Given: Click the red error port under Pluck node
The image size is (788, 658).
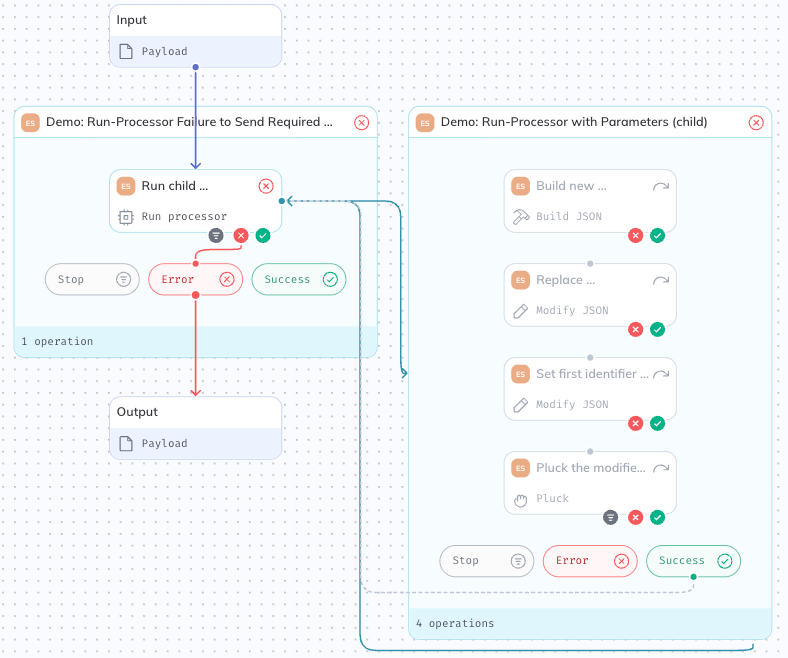Looking at the screenshot, I should [x=636, y=517].
